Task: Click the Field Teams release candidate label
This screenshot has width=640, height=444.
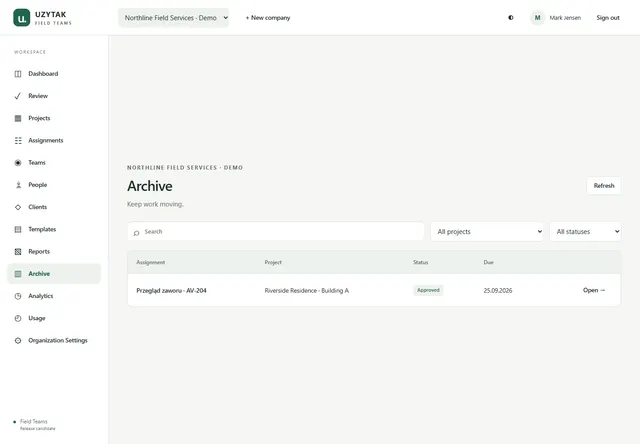Action: 34,425
